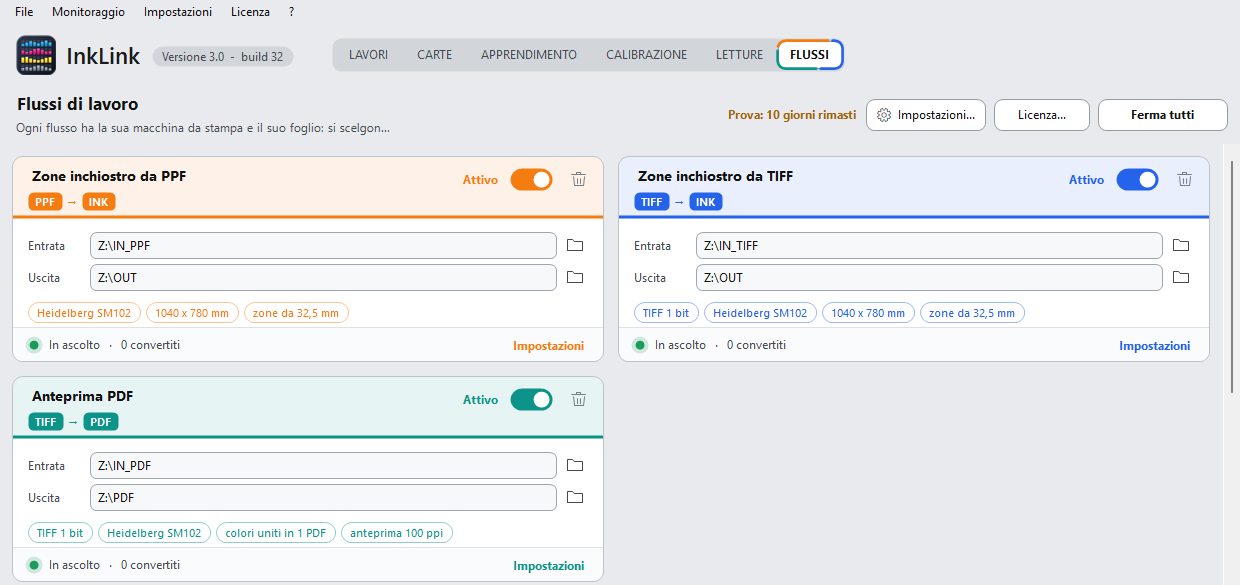
Task: Select the LETTURE tab
Action: [739, 55]
